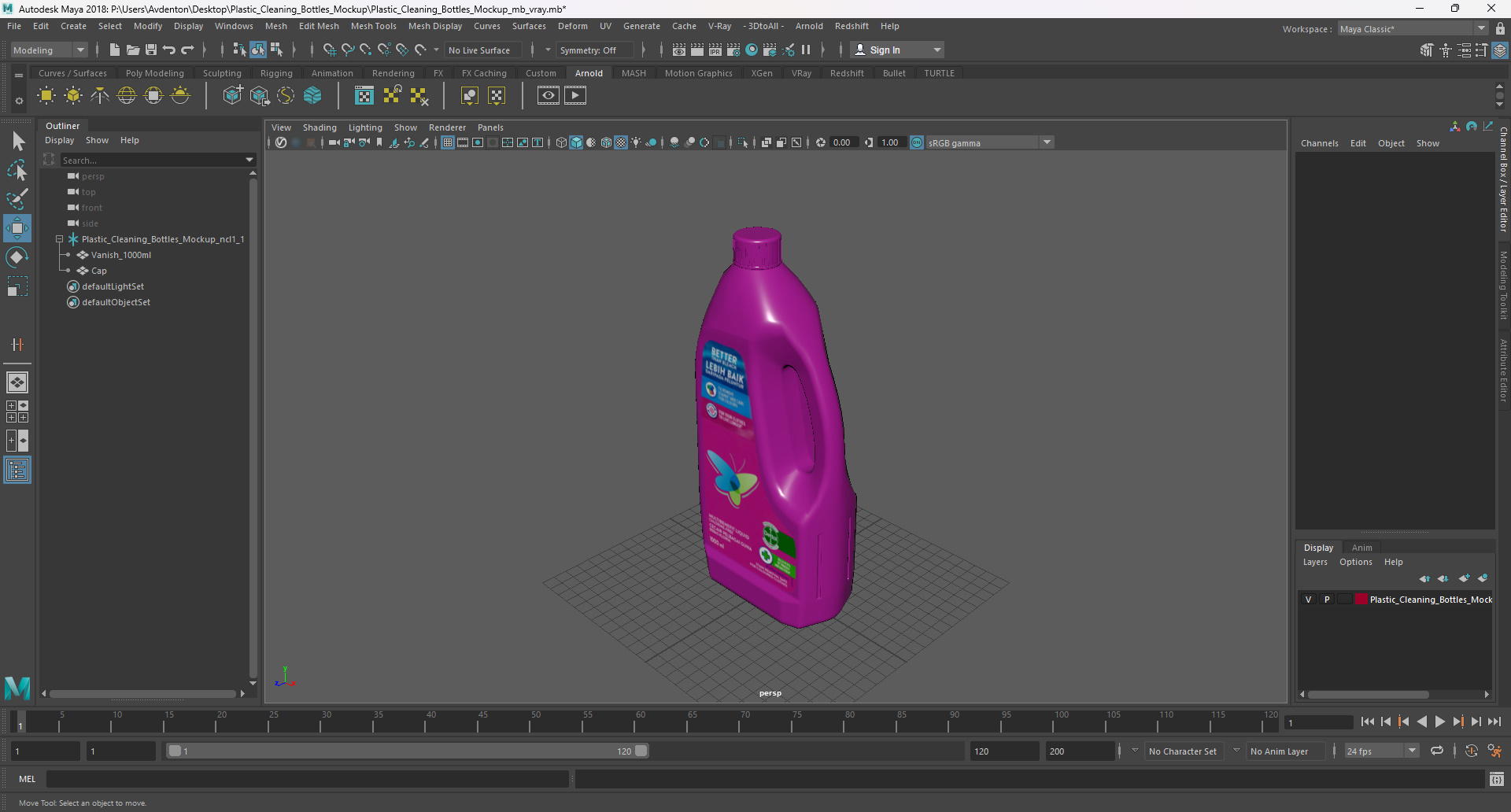Open the Mesh Tools menu
The height and width of the screenshot is (812, 1511).
click(x=373, y=26)
